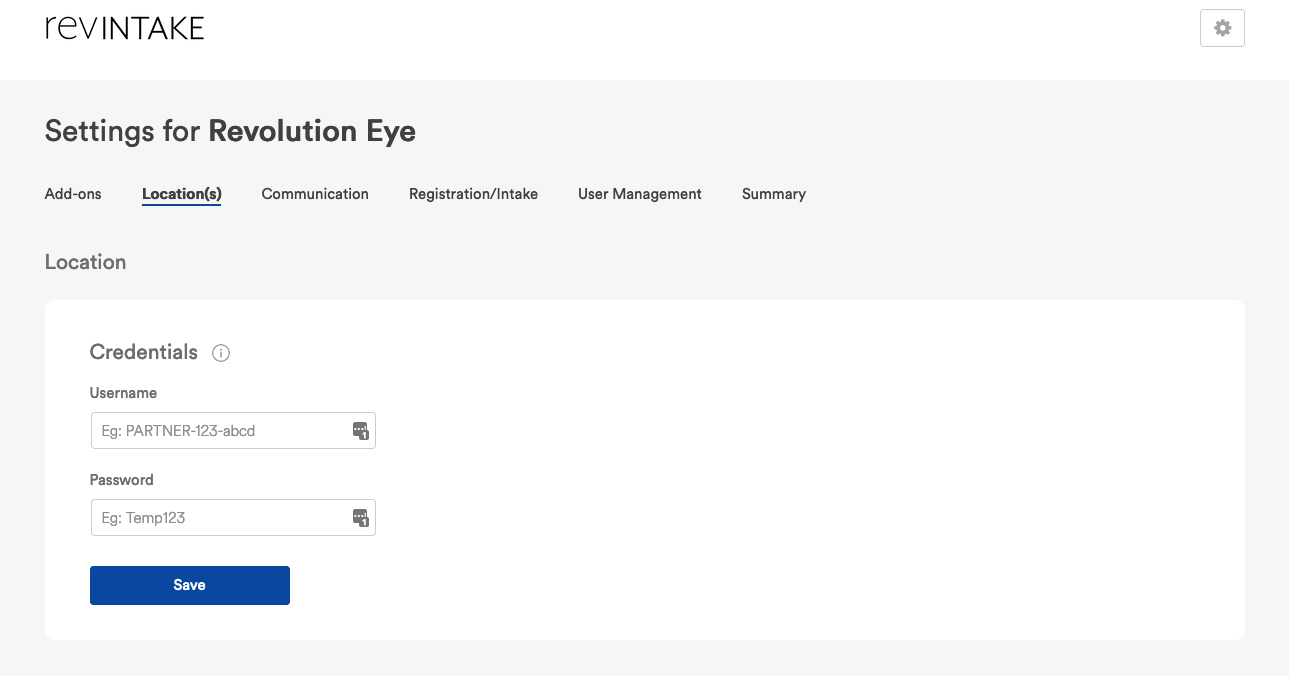Click the Username field label
This screenshot has height=676, width=1289.
tap(123, 393)
